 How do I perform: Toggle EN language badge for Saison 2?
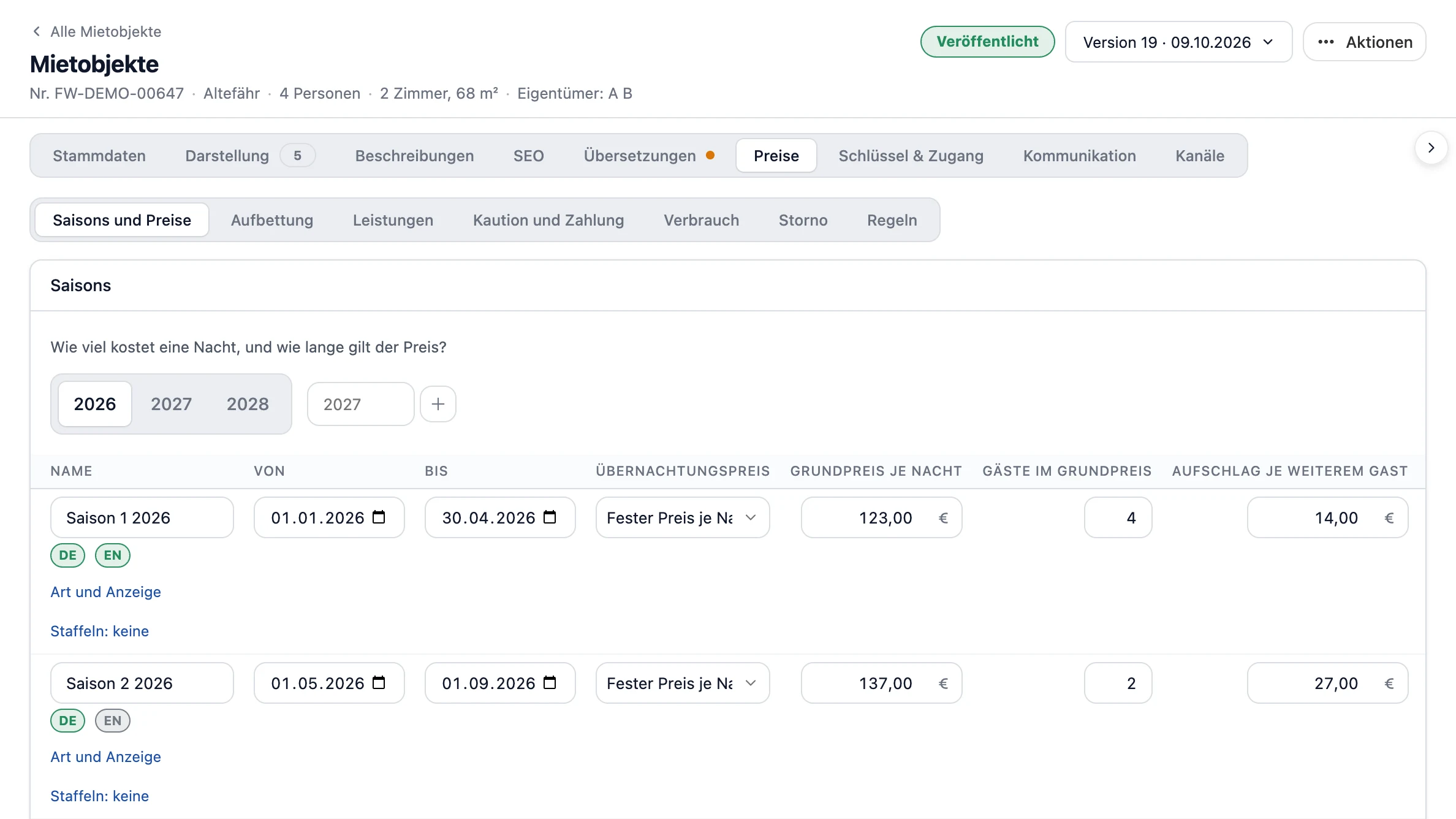tap(113, 721)
